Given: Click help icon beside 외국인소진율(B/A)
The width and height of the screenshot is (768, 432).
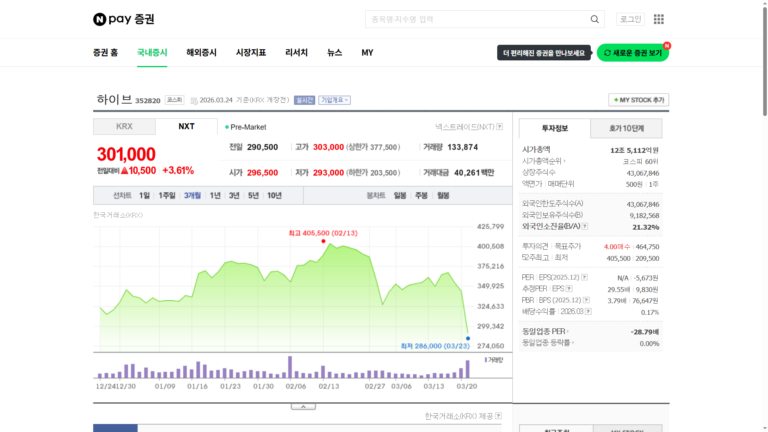Looking at the screenshot, I should [585, 226].
